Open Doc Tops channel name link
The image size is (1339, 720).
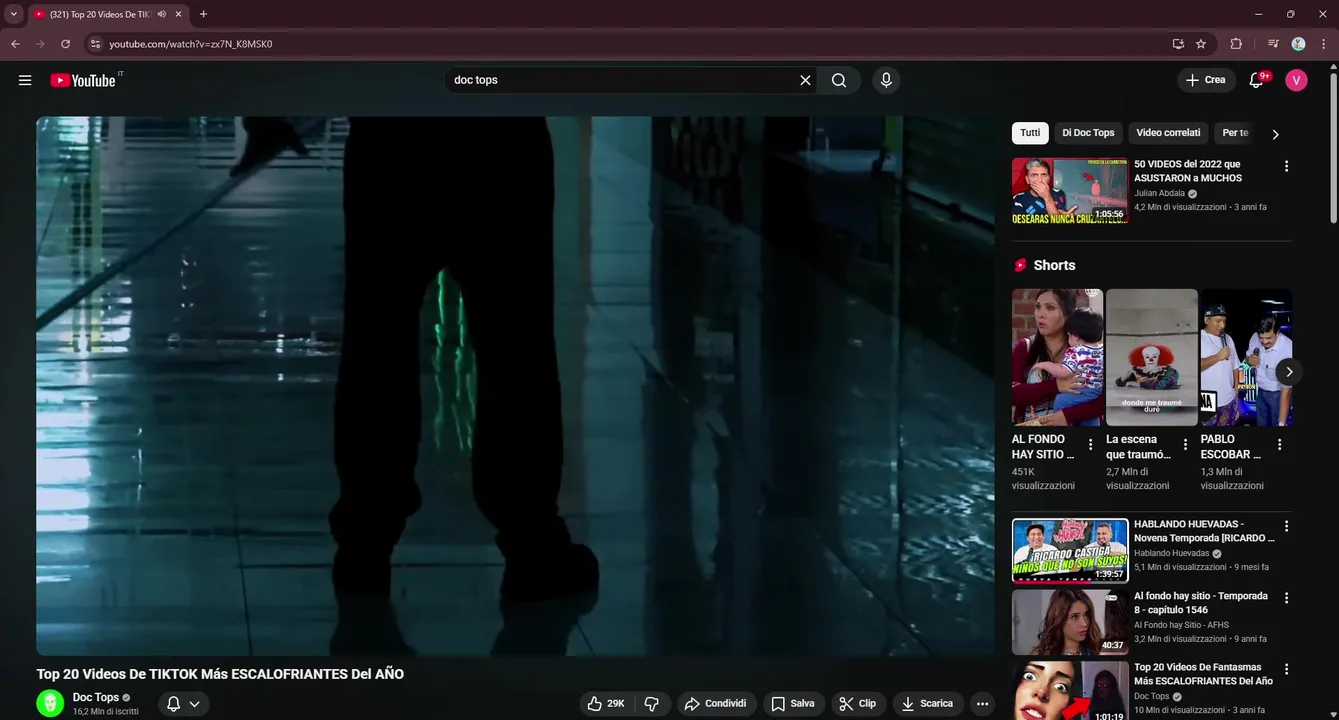coord(96,697)
